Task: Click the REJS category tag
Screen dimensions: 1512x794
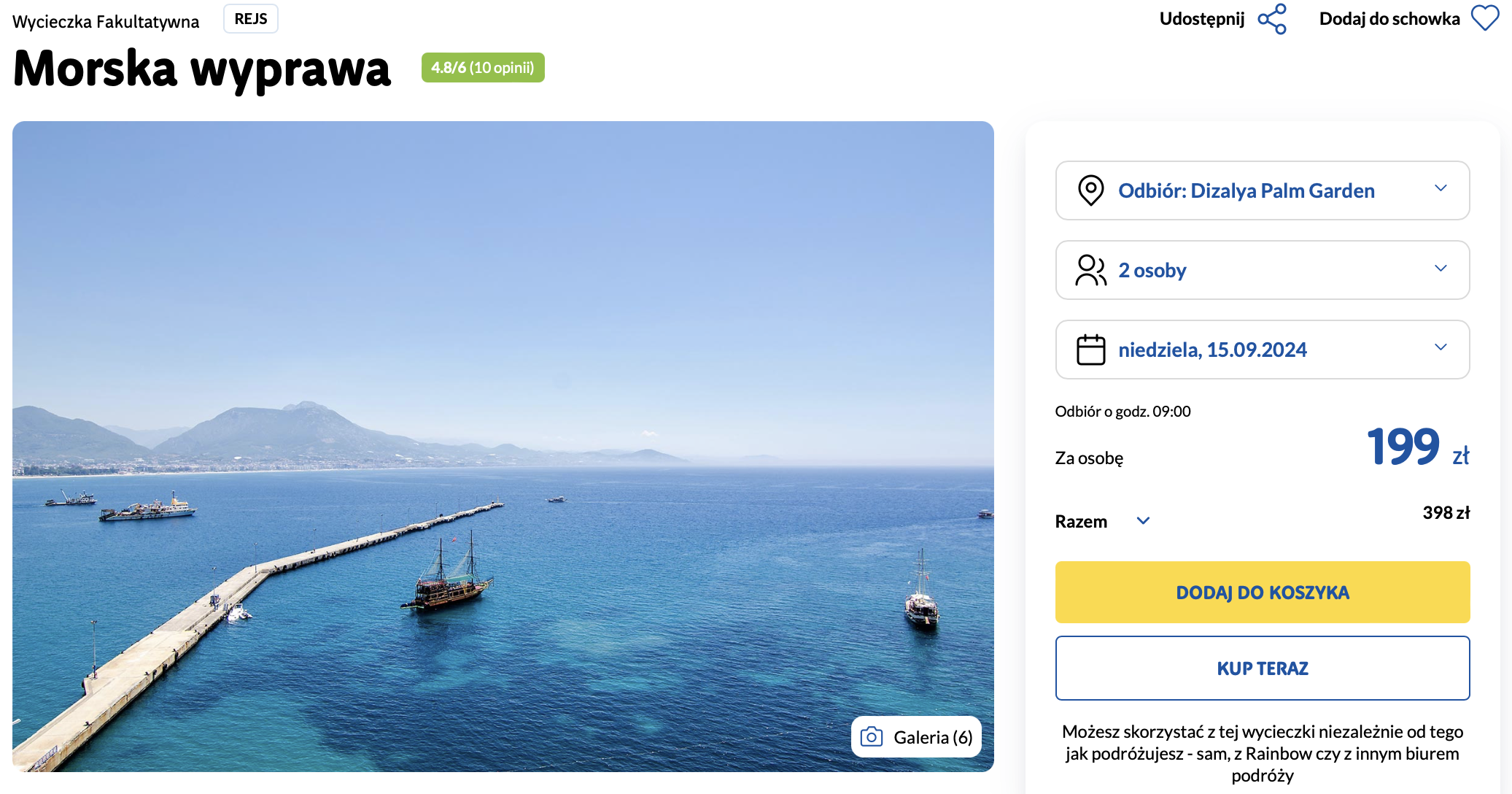Action: click(x=251, y=19)
